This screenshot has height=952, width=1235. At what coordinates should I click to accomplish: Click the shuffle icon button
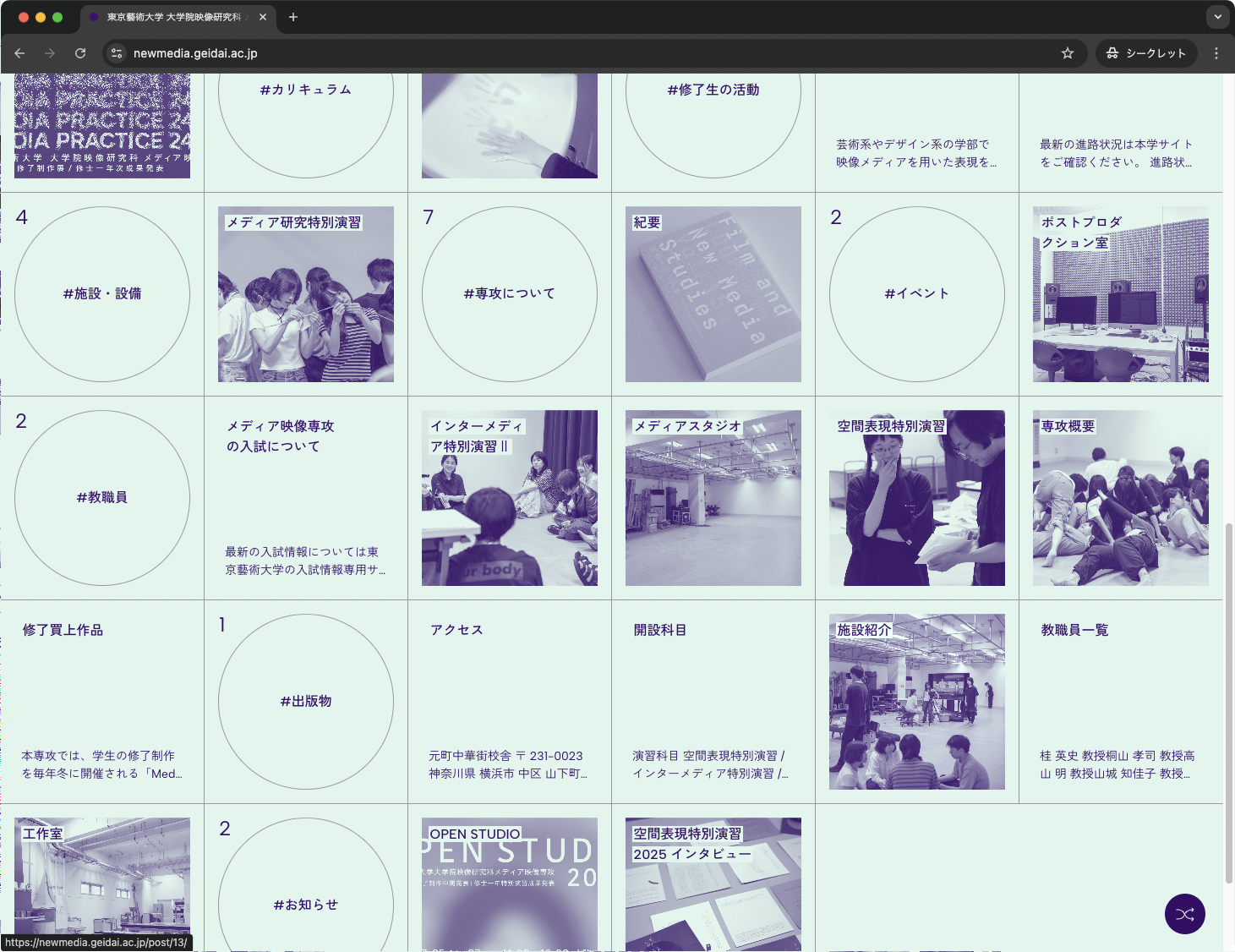click(x=1184, y=914)
